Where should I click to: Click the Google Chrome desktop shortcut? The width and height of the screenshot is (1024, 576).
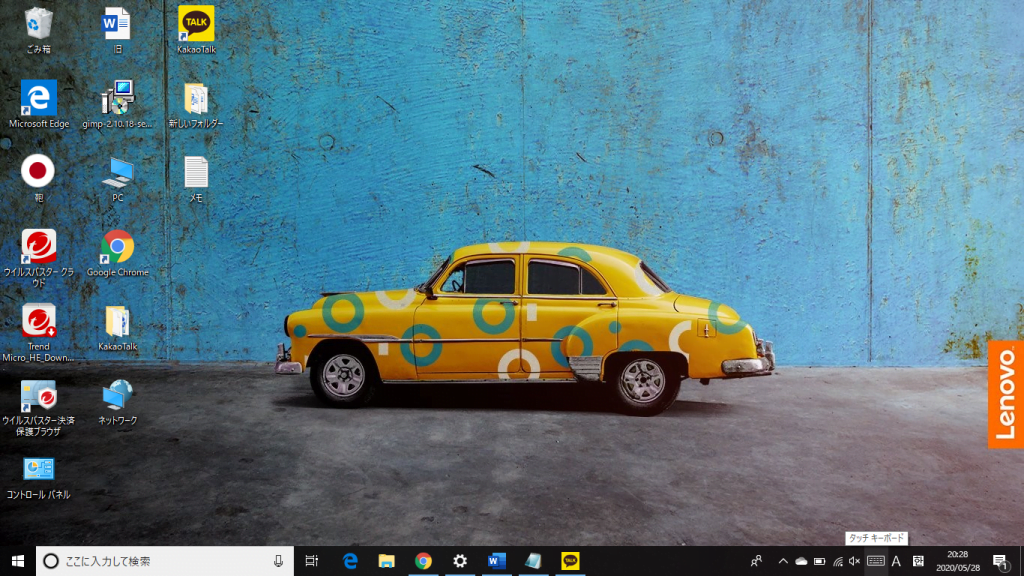tap(118, 247)
